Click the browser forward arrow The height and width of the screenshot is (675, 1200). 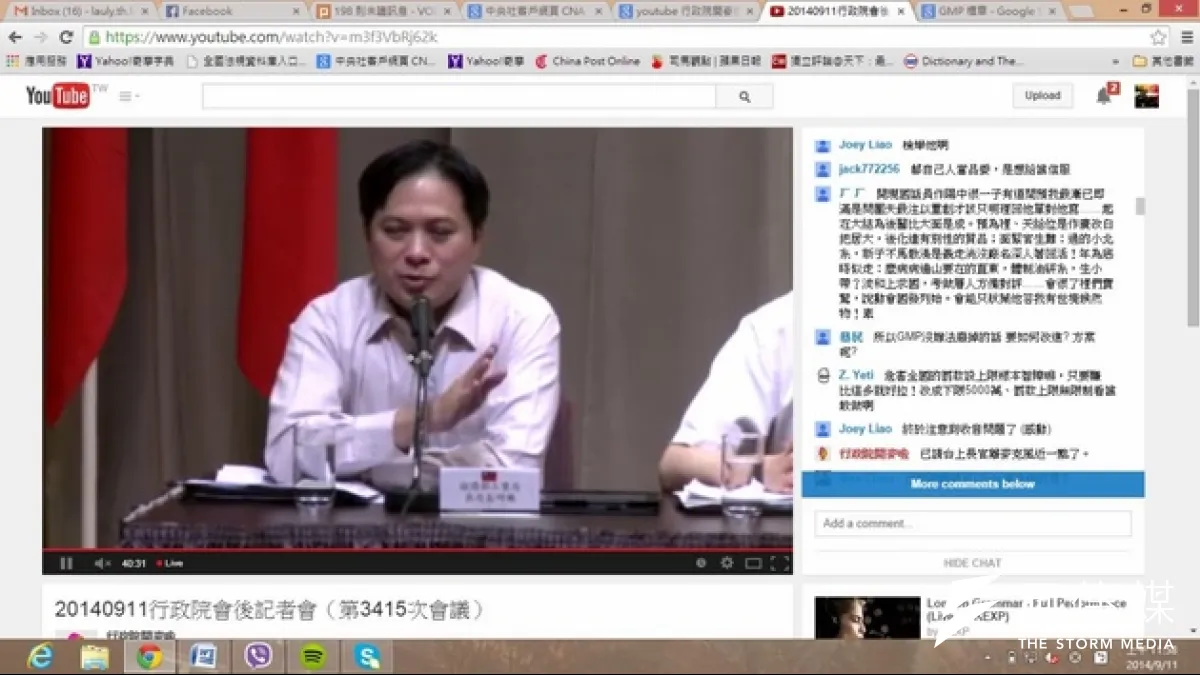click(x=41, y=37)
